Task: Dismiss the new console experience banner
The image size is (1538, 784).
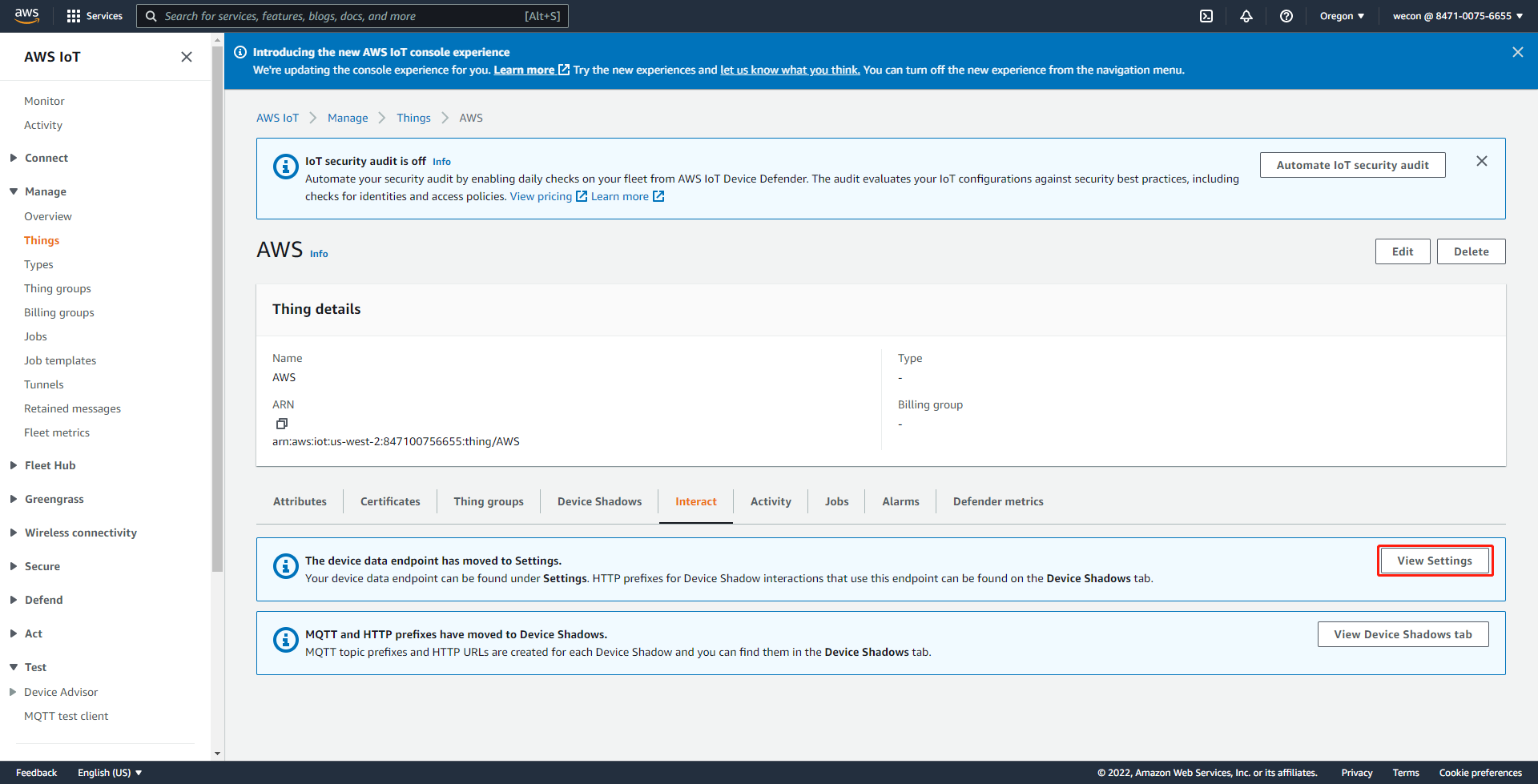Action: (x=1517, y=52)
